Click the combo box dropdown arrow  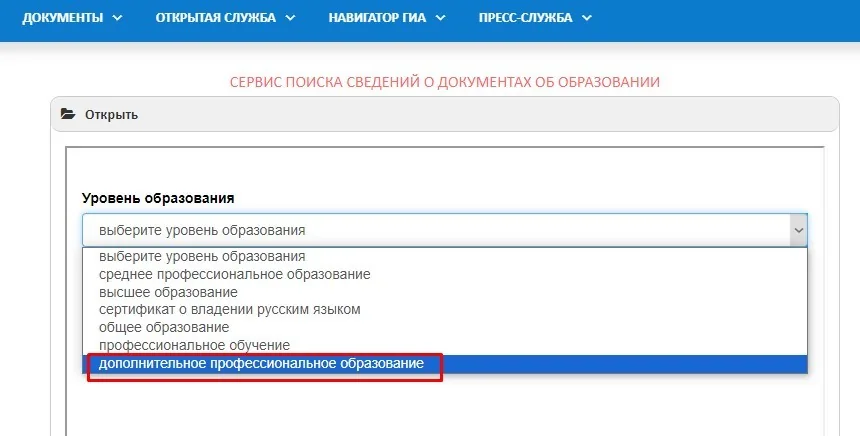[x=799, y=230]
